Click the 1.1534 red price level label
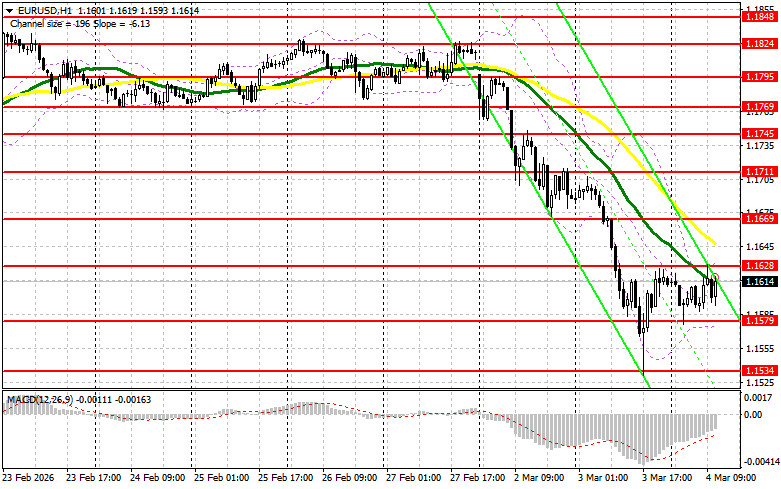781x489 pixels. 760,370
